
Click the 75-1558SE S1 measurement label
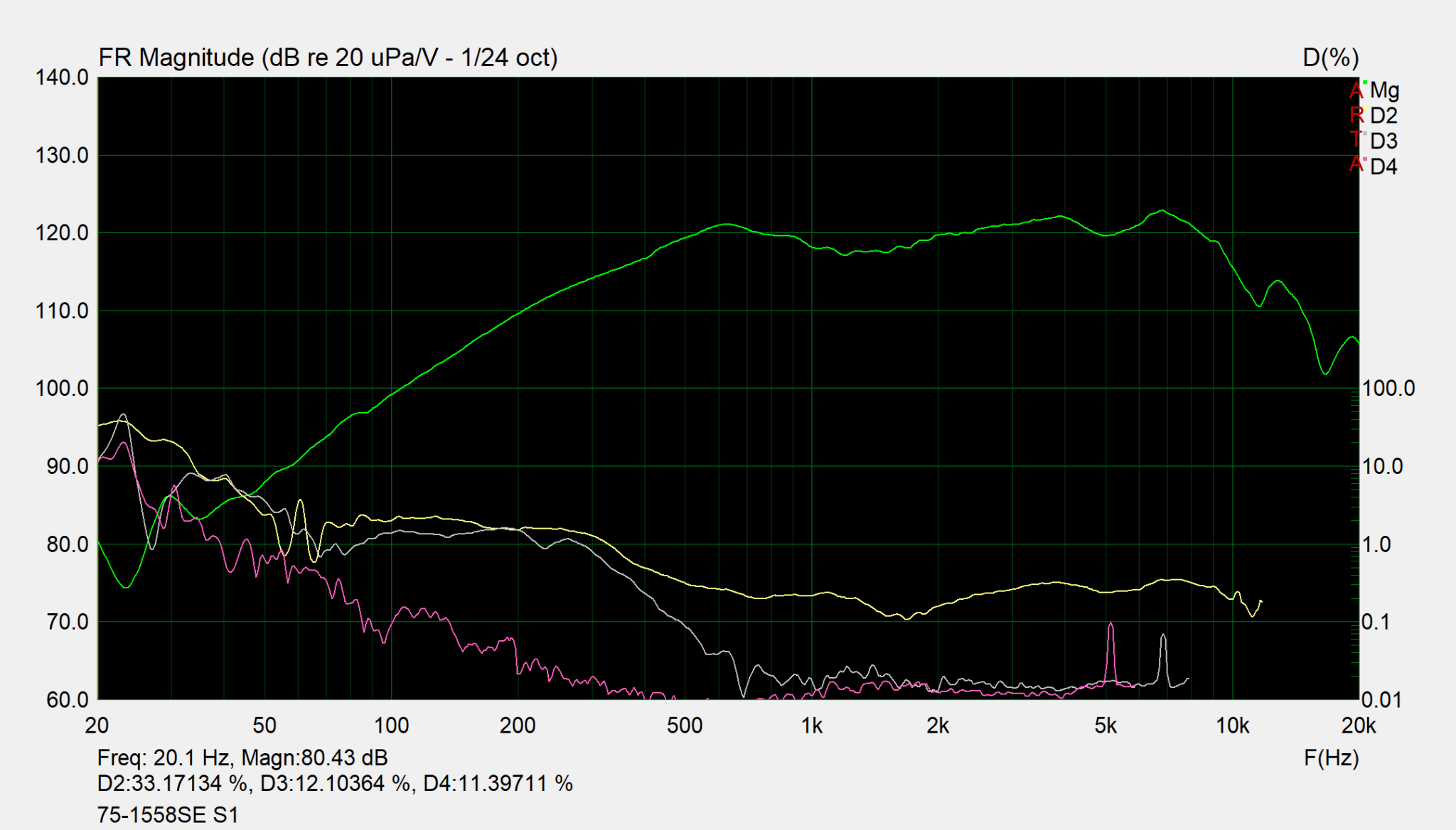tap(168, 814)
